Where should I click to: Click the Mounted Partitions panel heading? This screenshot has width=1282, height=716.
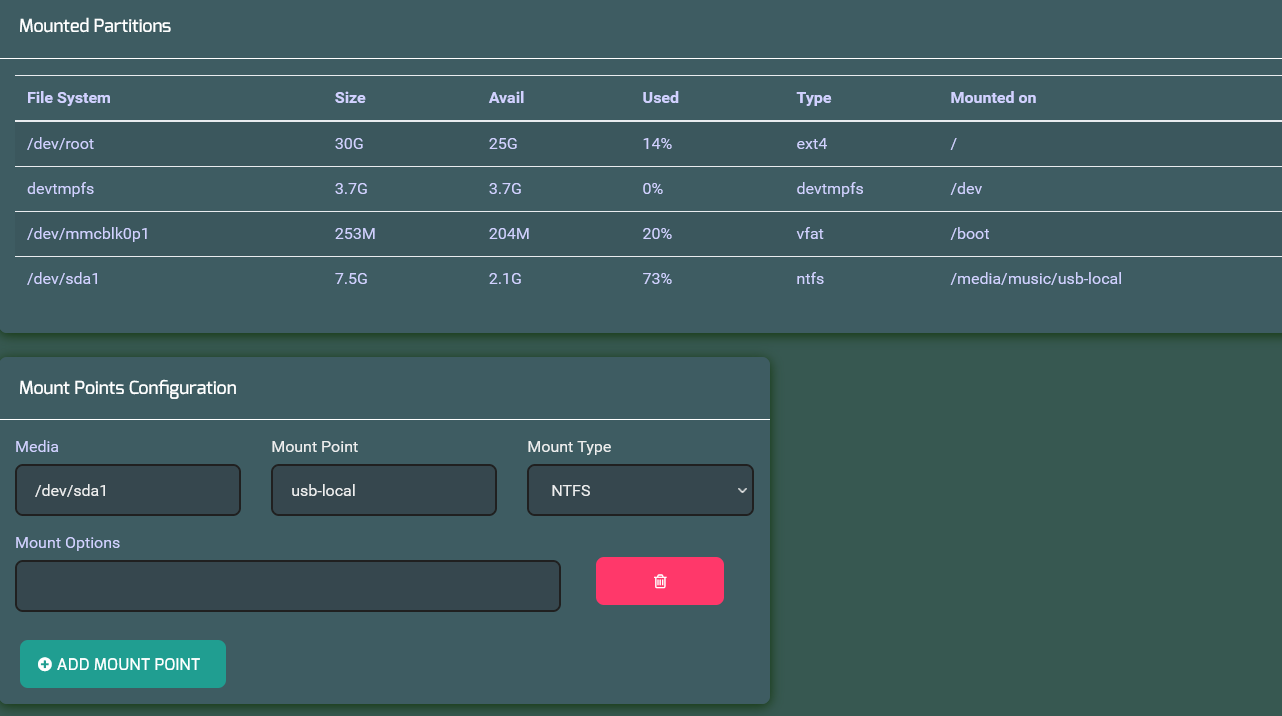coord(95,26)
